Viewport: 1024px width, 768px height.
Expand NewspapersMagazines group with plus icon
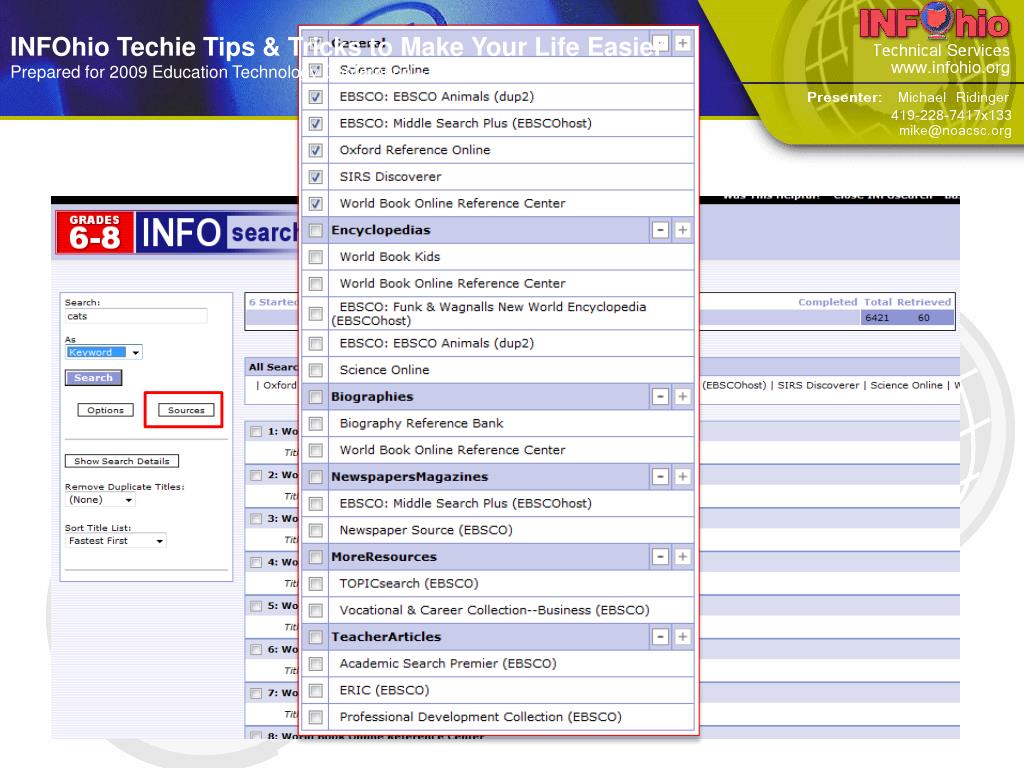682,477
